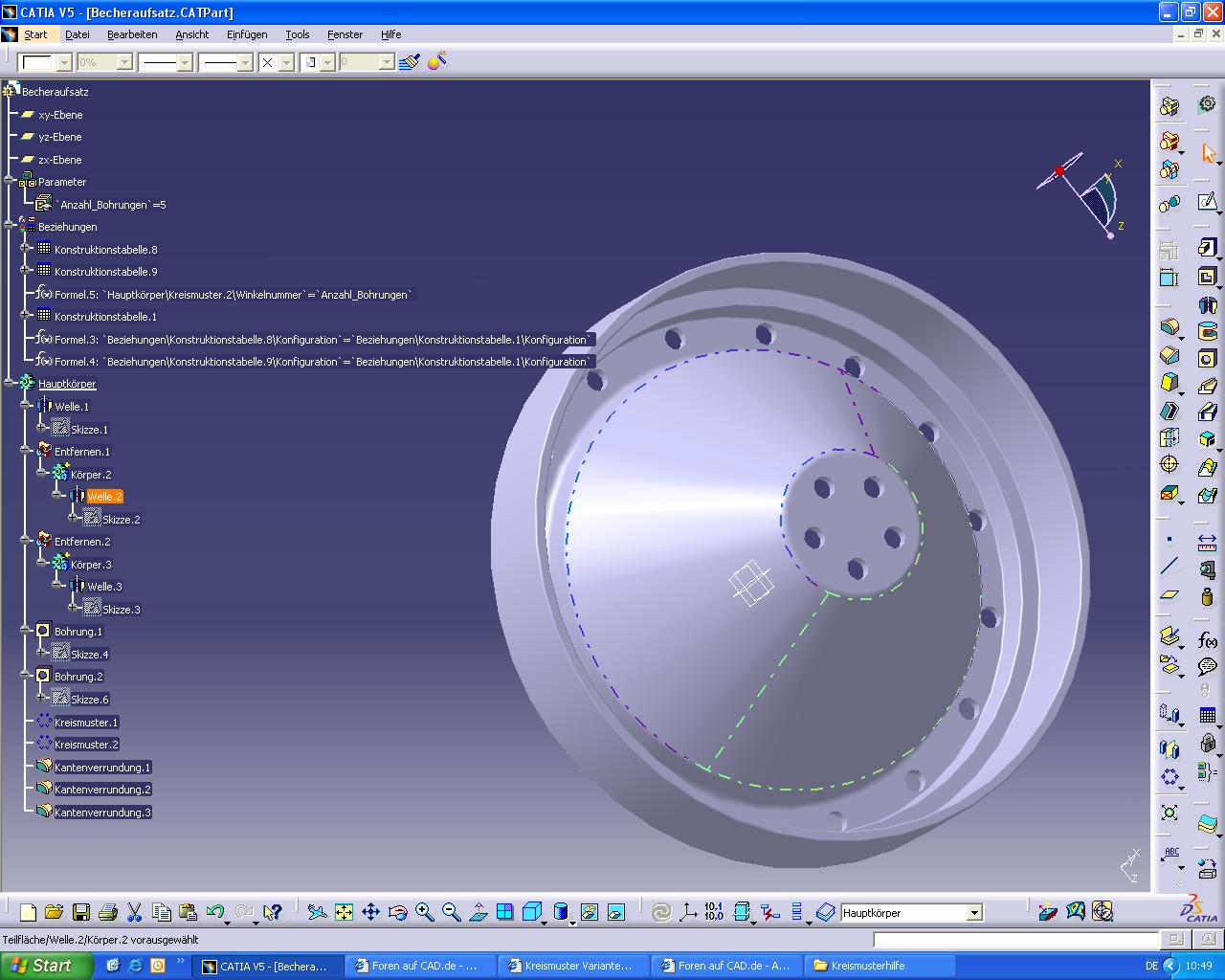Collapse the Bohrung.1 tree node
The height and width of the screenshot is (980, 1225).
tap(26, 631)
